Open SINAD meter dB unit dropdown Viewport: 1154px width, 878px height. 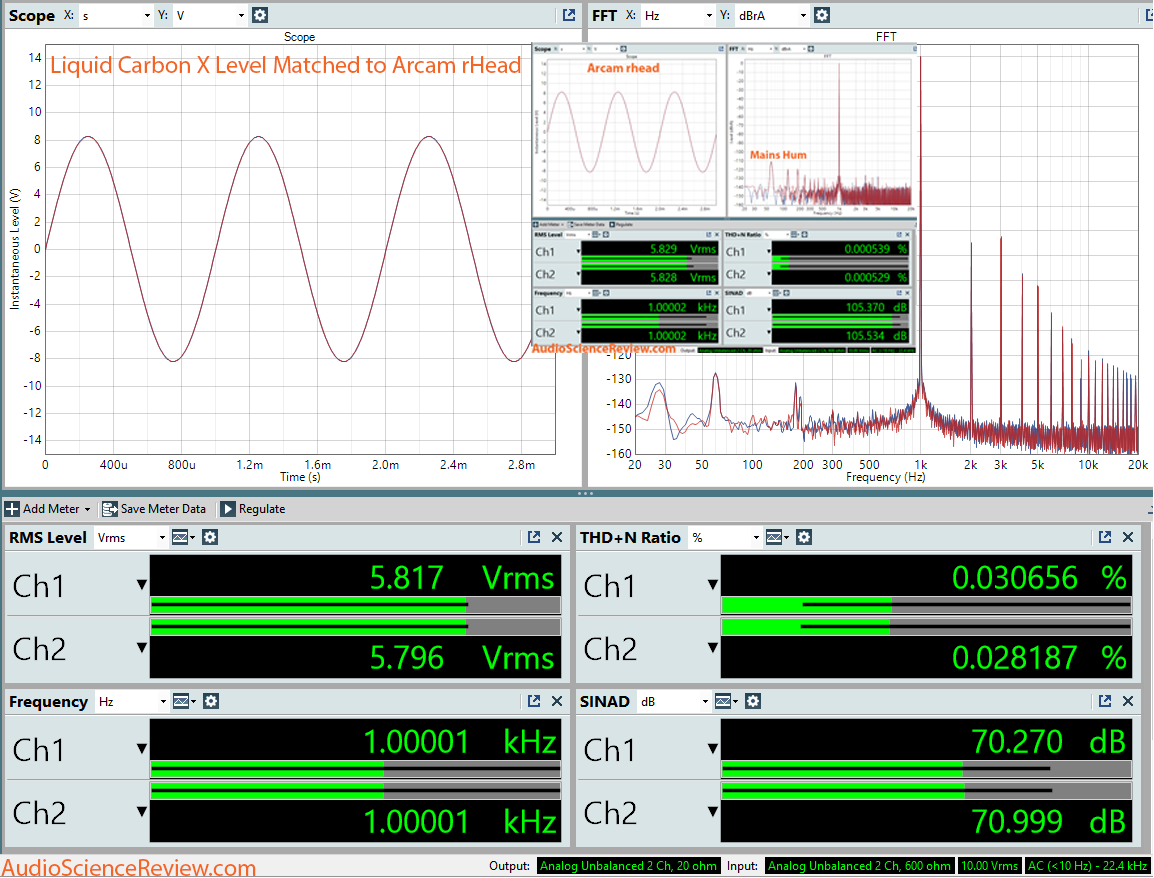[x=674, y=701]
